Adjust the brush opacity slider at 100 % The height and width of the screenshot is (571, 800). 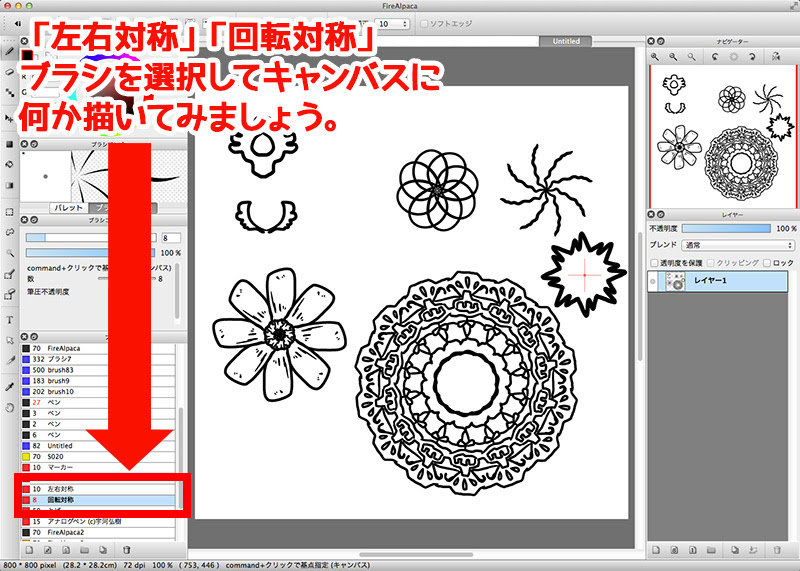91,253
